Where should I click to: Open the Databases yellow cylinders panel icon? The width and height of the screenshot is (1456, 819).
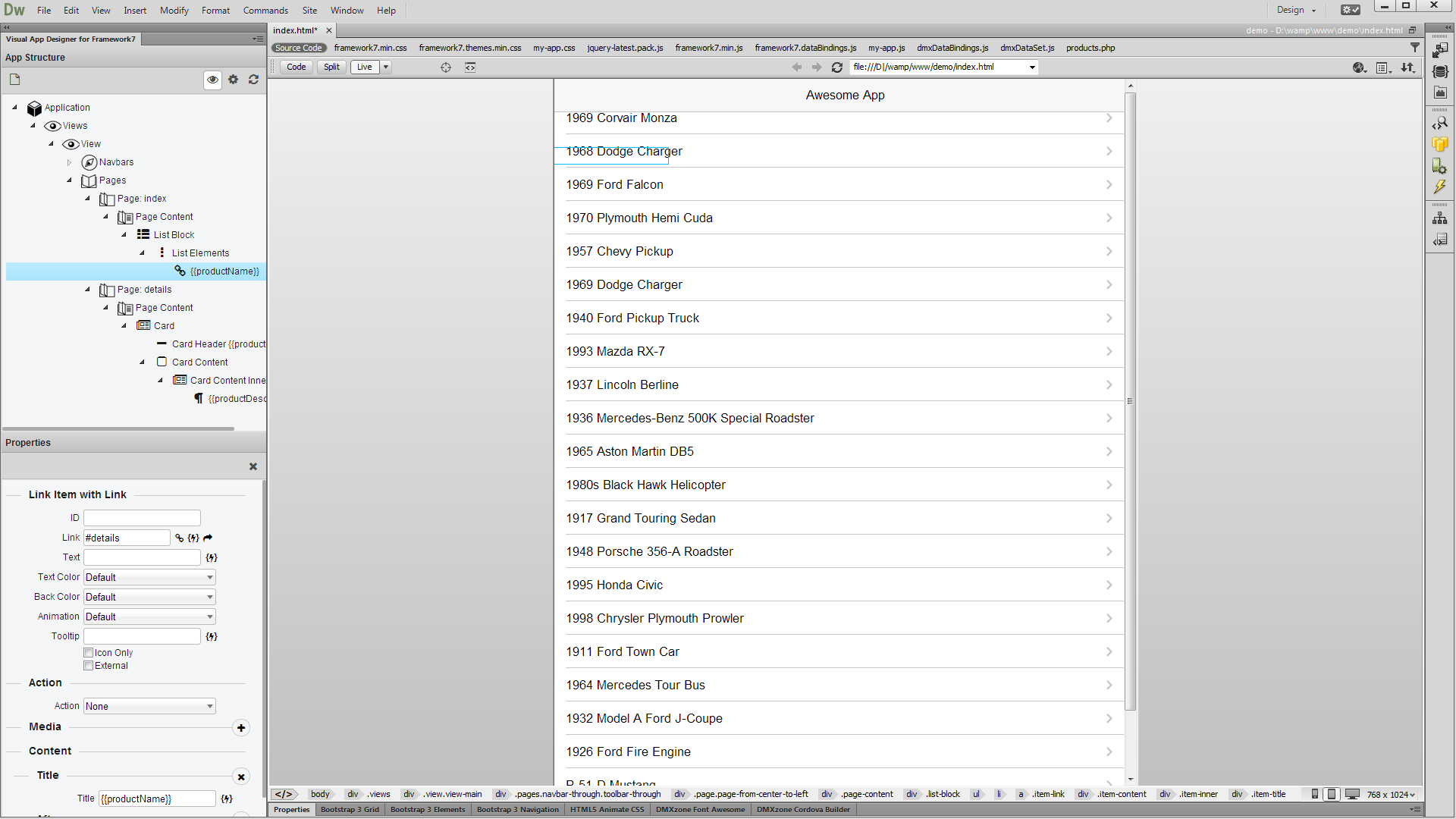coord(1440,144)
